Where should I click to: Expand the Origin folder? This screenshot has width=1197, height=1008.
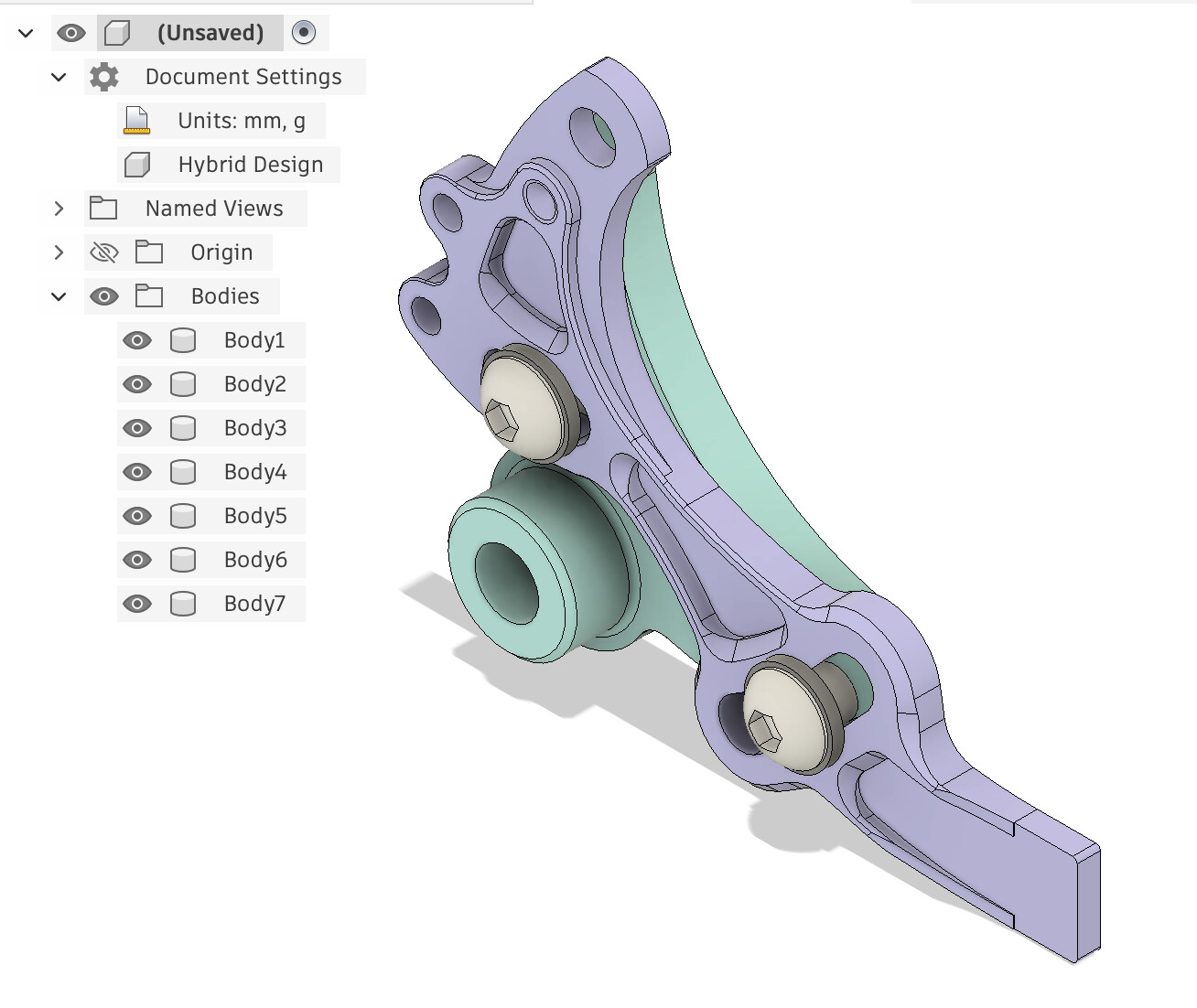click(x=59, y=252)
